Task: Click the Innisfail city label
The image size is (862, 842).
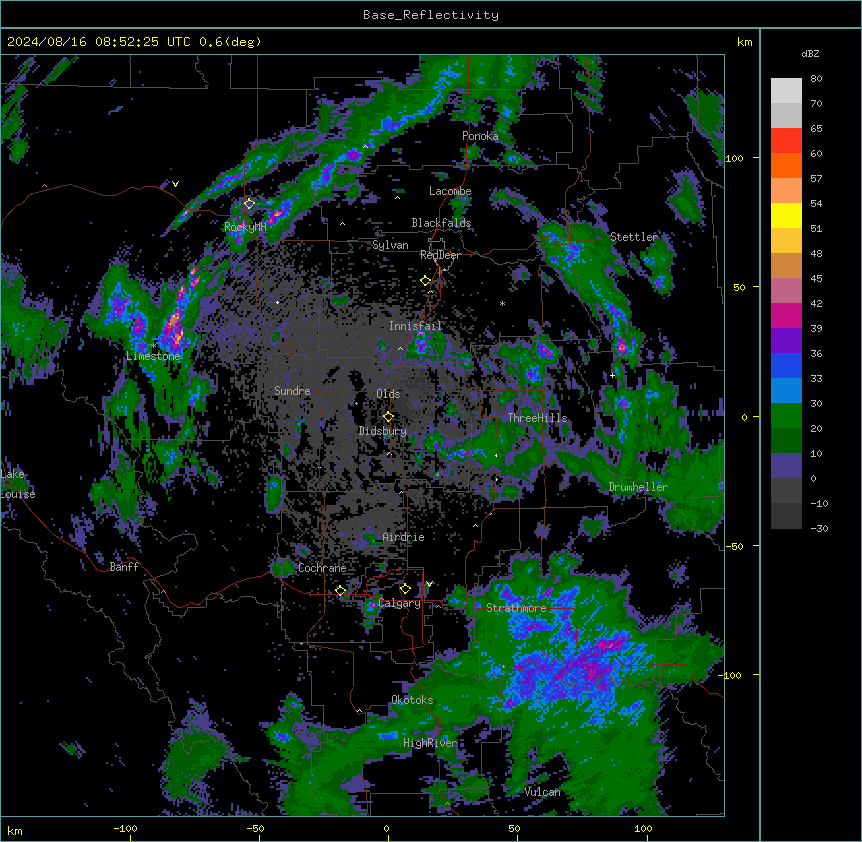Action: point(415,326)
